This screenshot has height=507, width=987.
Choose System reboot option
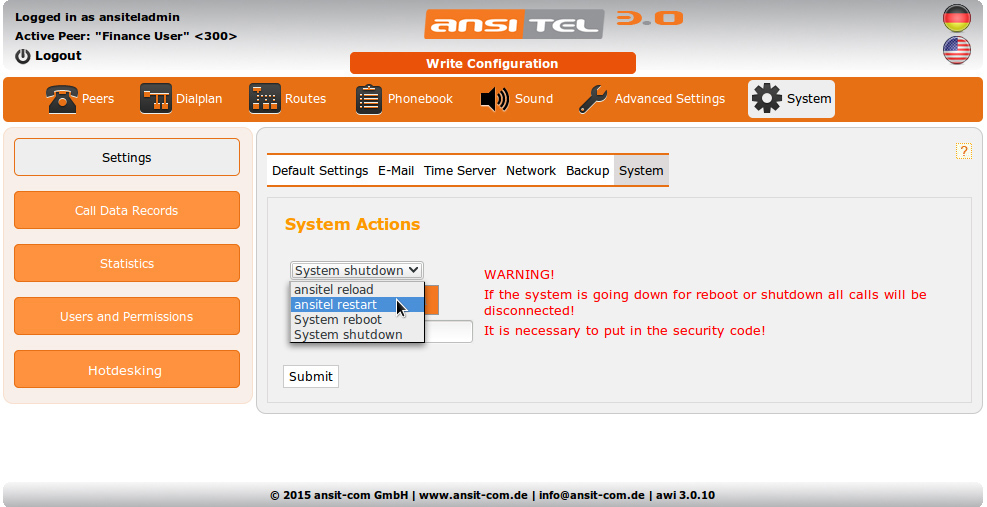[x=338, y=320]
